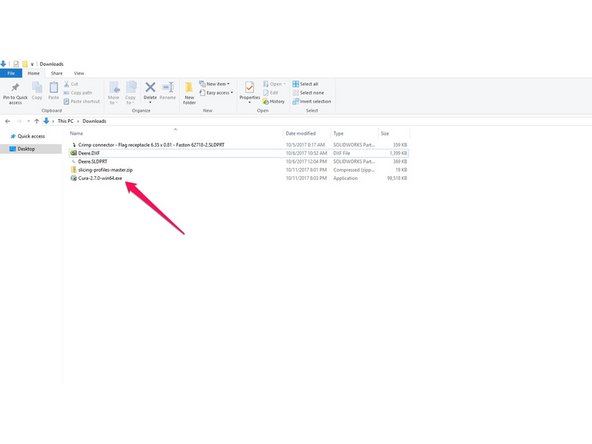Create a New folder
Image resolution: width=592 pixels, height=444 pixels.
tap(189, 93)
